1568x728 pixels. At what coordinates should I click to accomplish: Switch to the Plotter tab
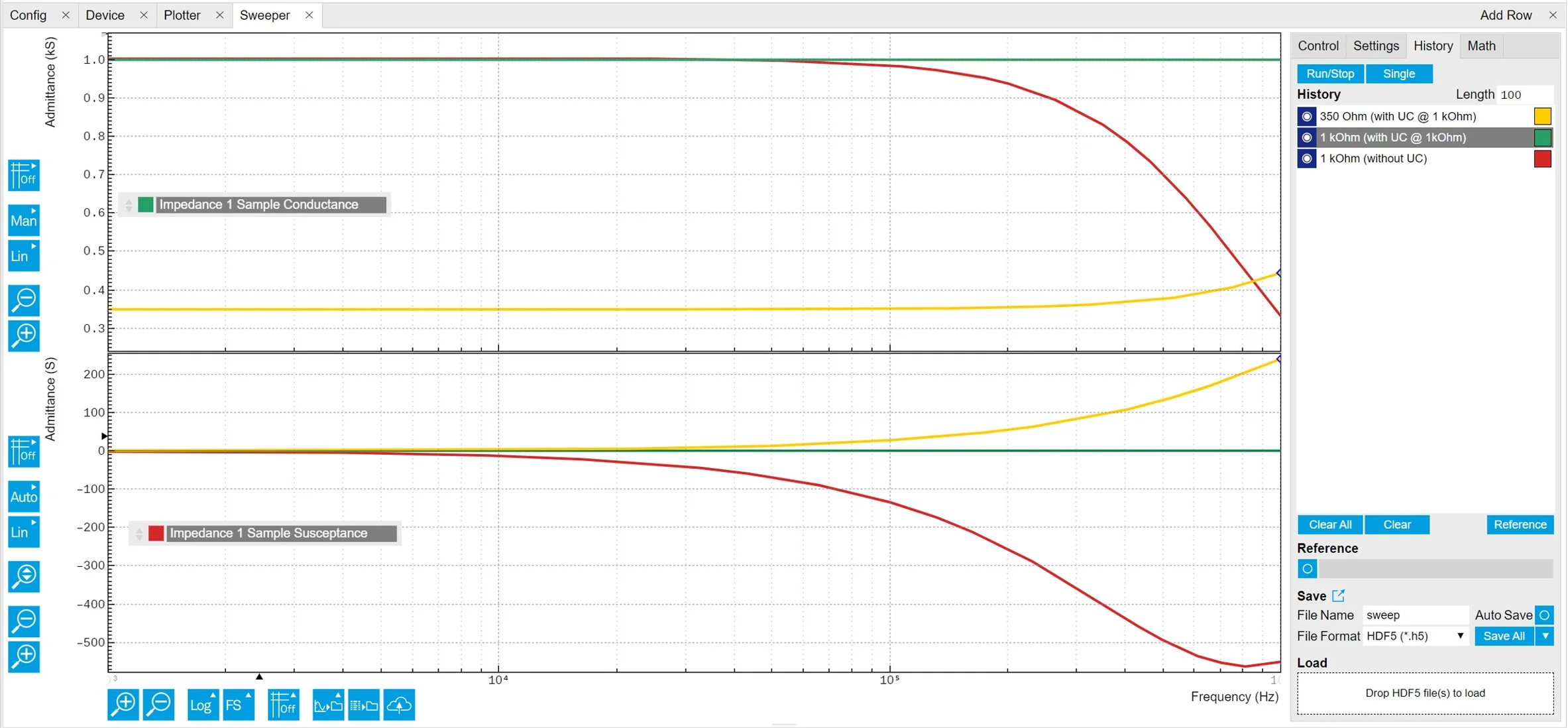point(182,15)
